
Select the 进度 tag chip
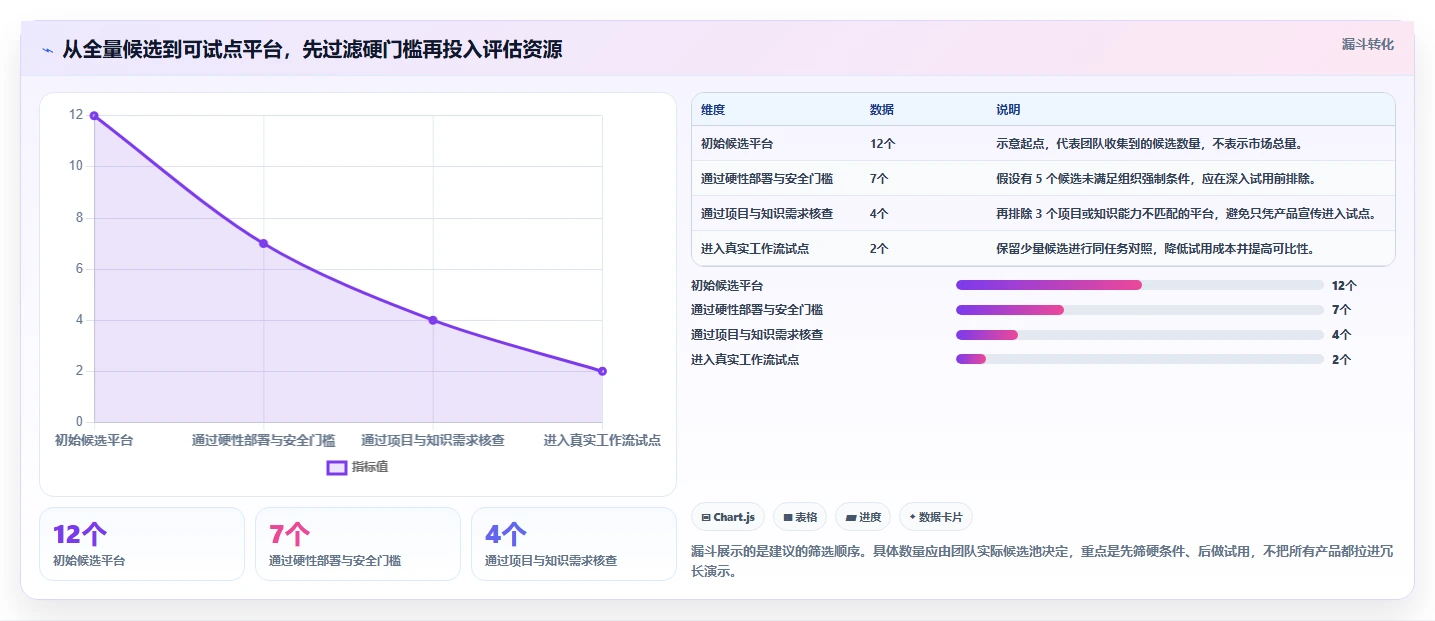[x=863, y=517]
